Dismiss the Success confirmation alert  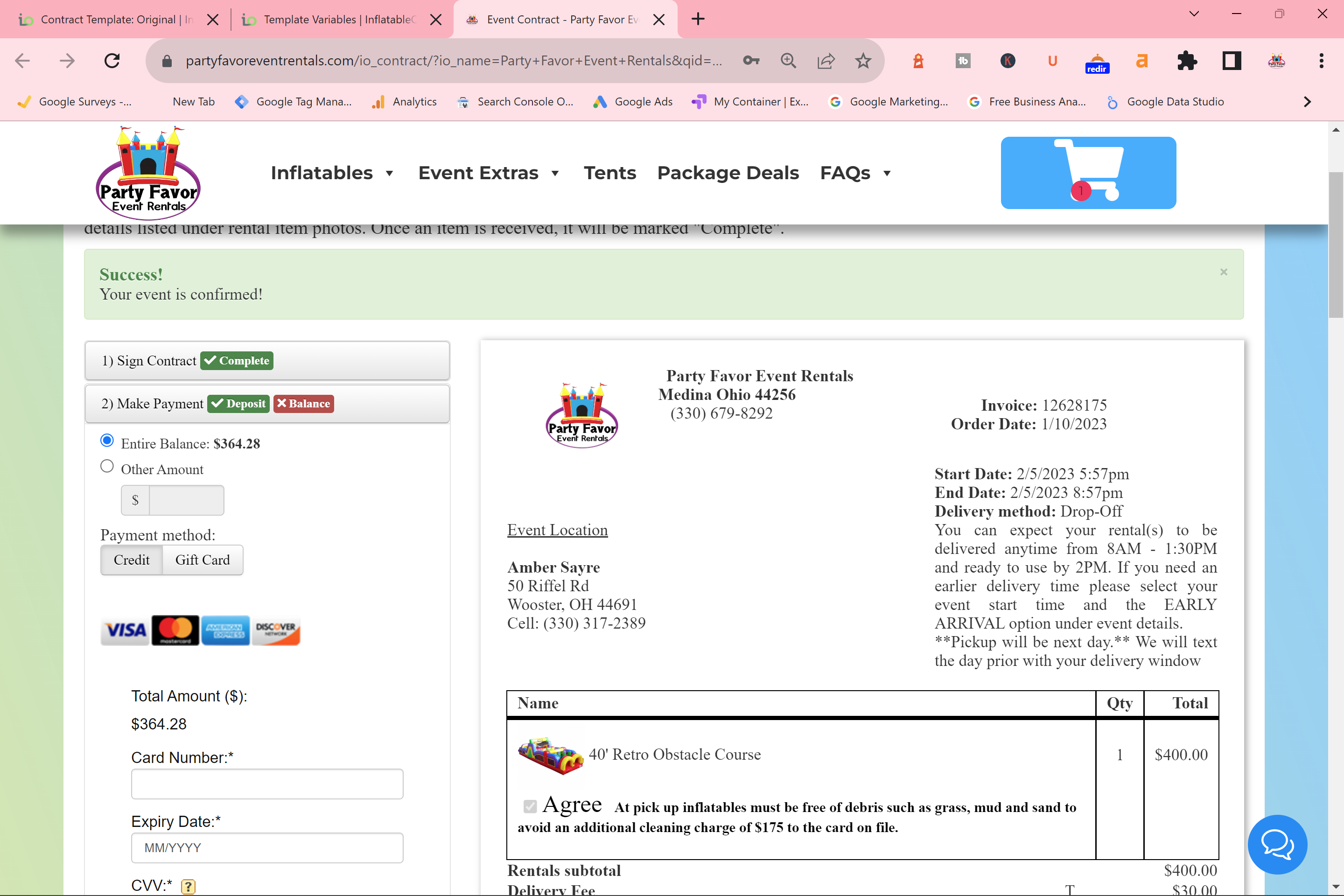(x=1224, y=272)
